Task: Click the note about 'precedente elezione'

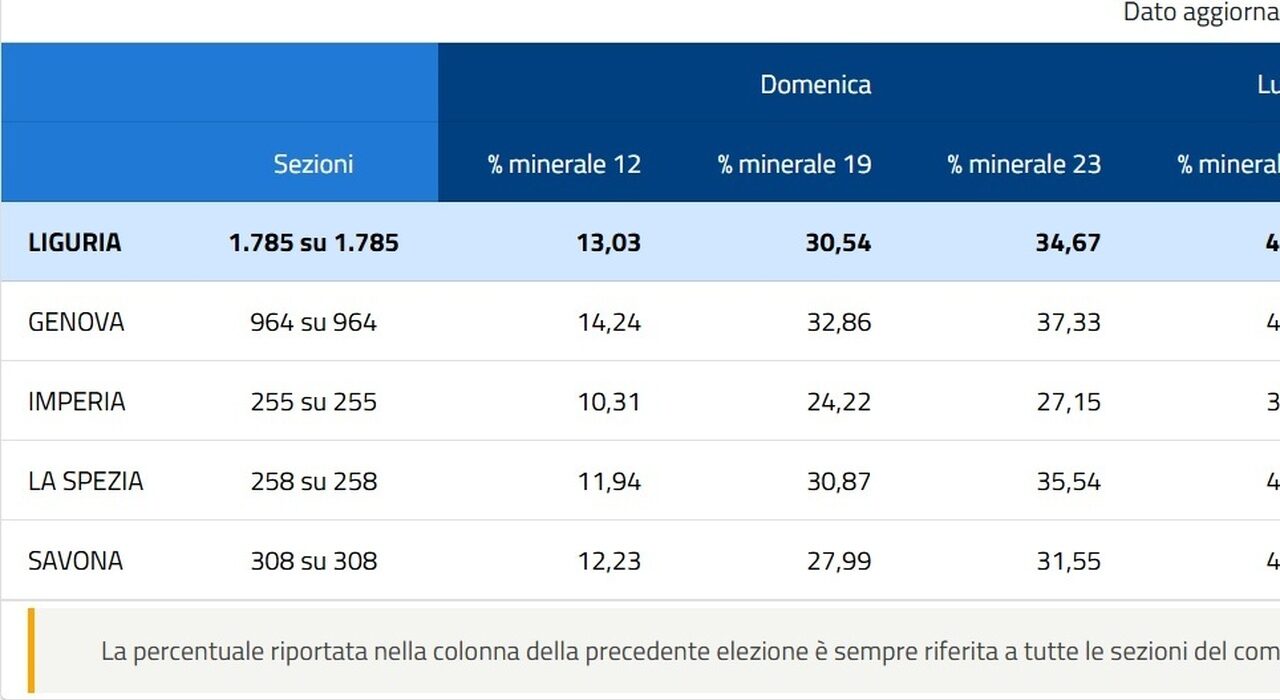Action: click(x=690, y=652)
